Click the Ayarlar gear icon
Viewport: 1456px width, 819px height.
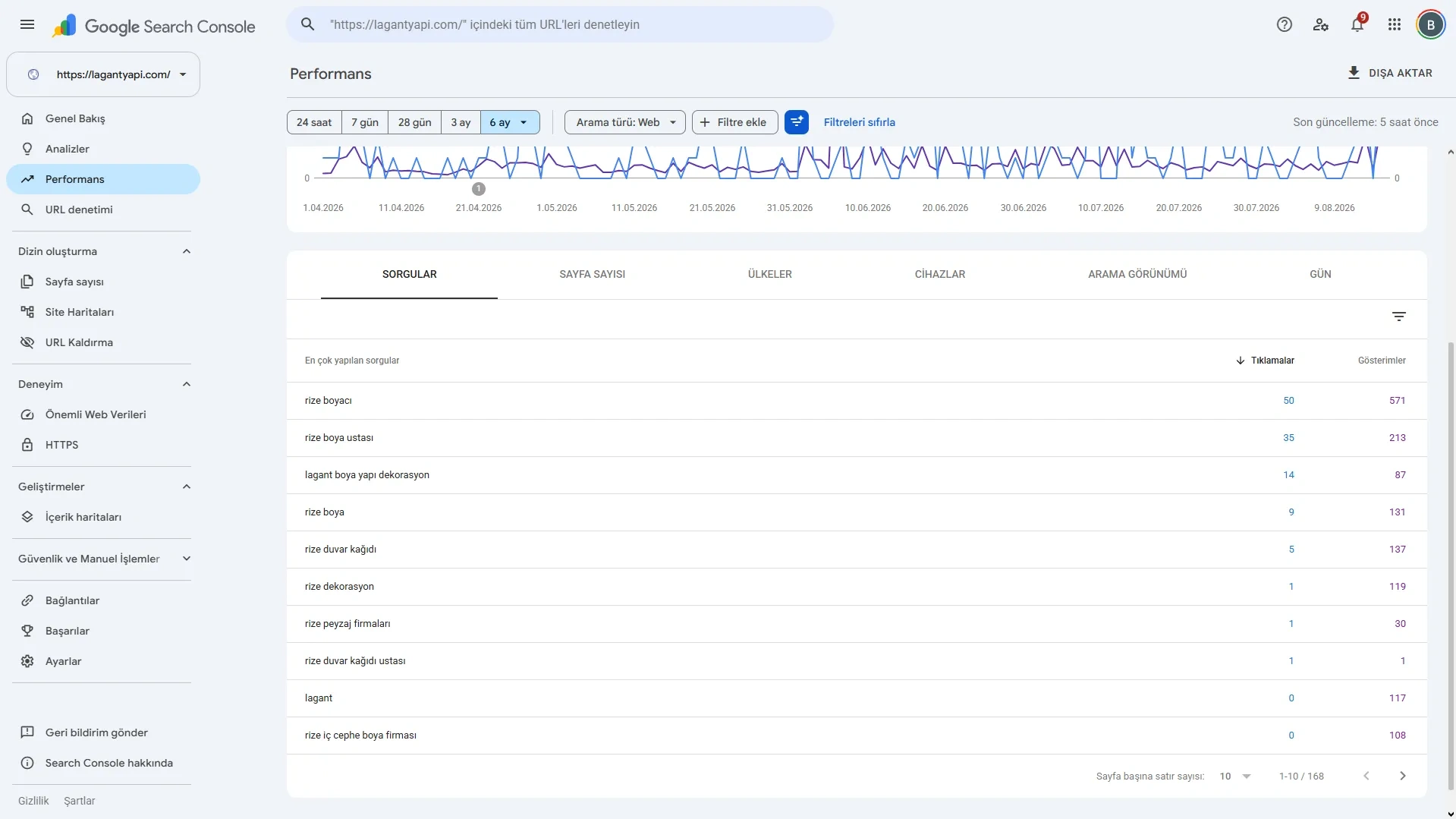(x=27, y=661)
